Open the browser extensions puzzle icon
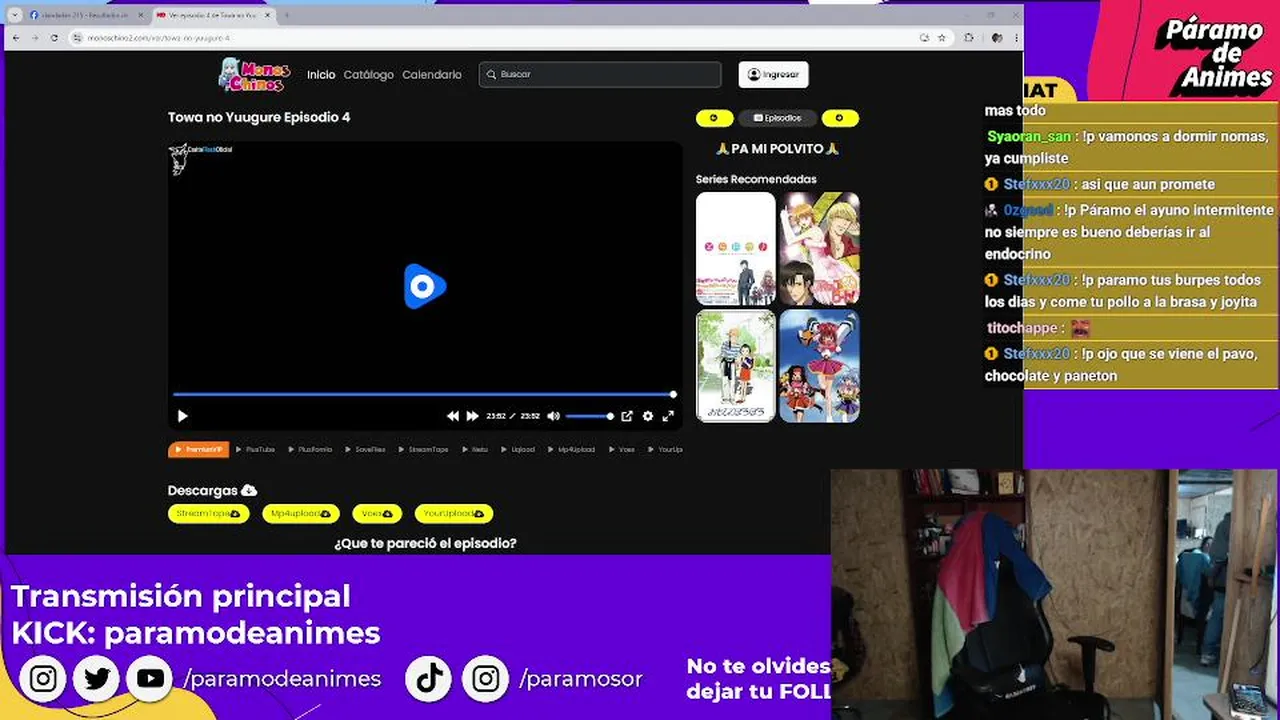This screenshot has width=1280, height=720. click(x=969, y=38)
